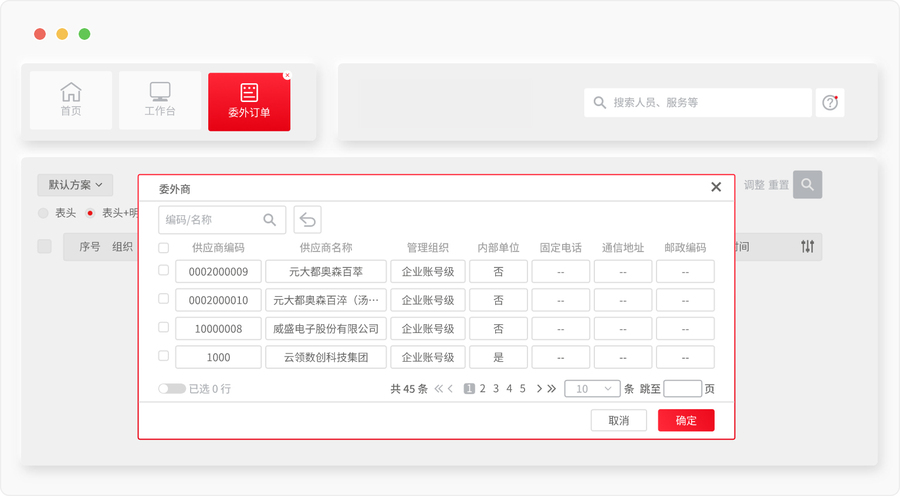This screenshot has height=496, width=900.
Task: Select the 表头 radio button
Action: [x=43, y=213]
